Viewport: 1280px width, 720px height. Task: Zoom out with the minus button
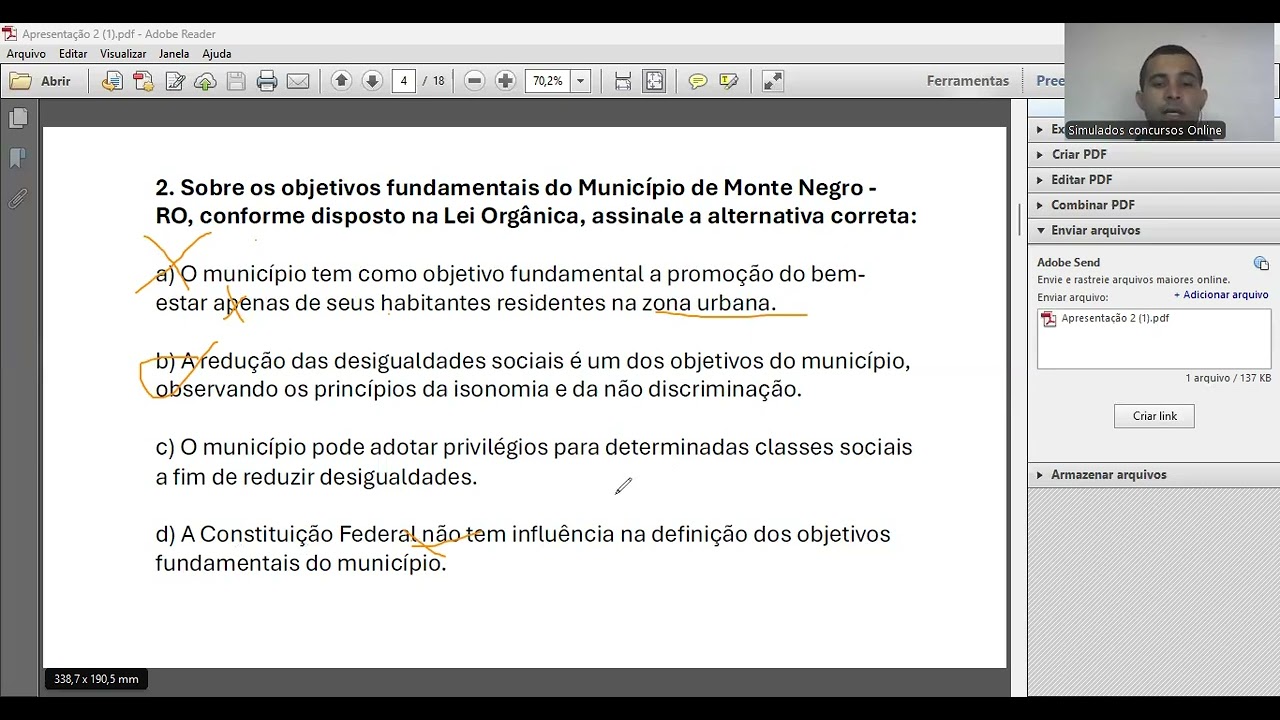(x=475, y=81)
